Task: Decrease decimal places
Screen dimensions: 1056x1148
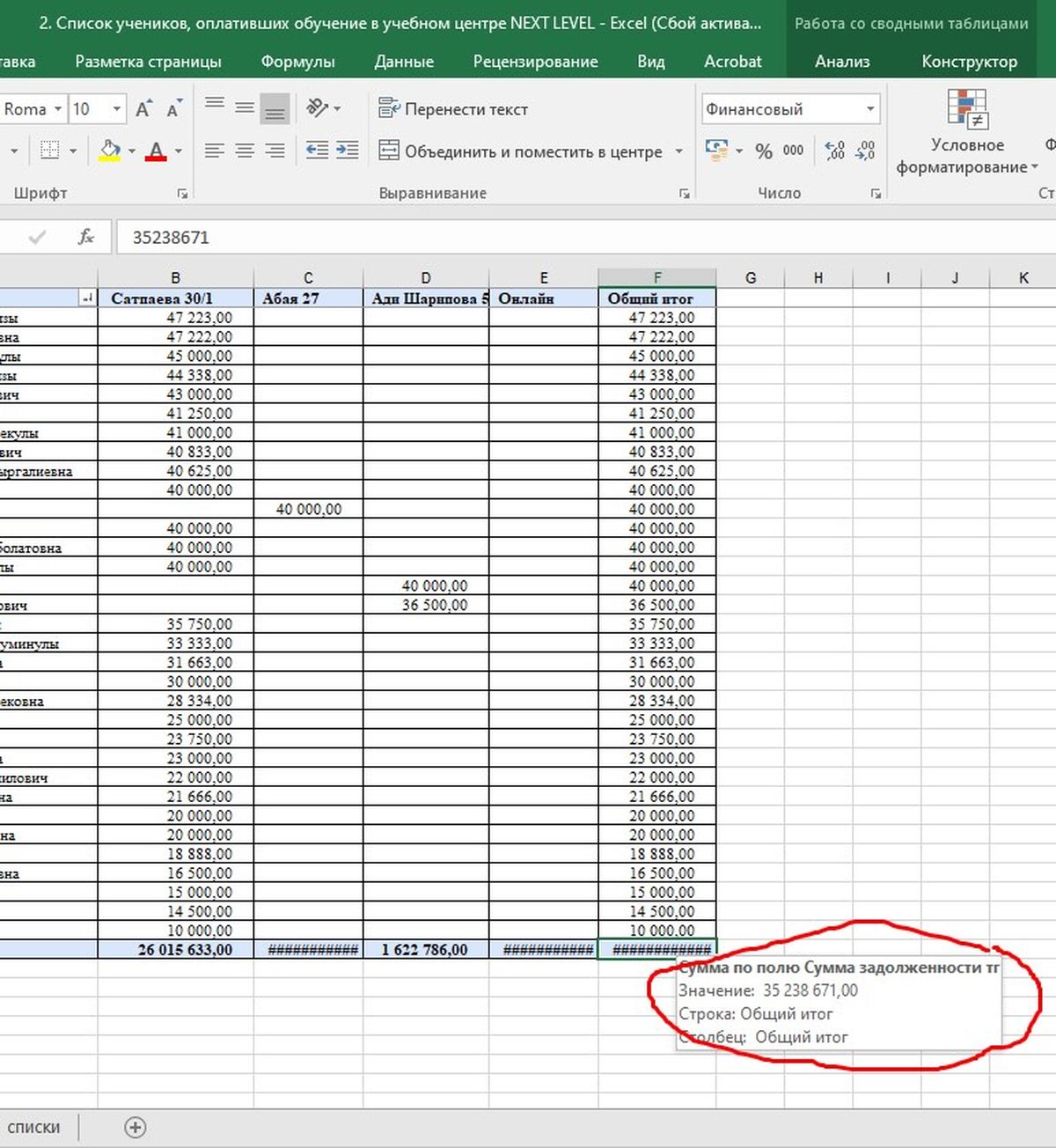Action: pos(865,151)
